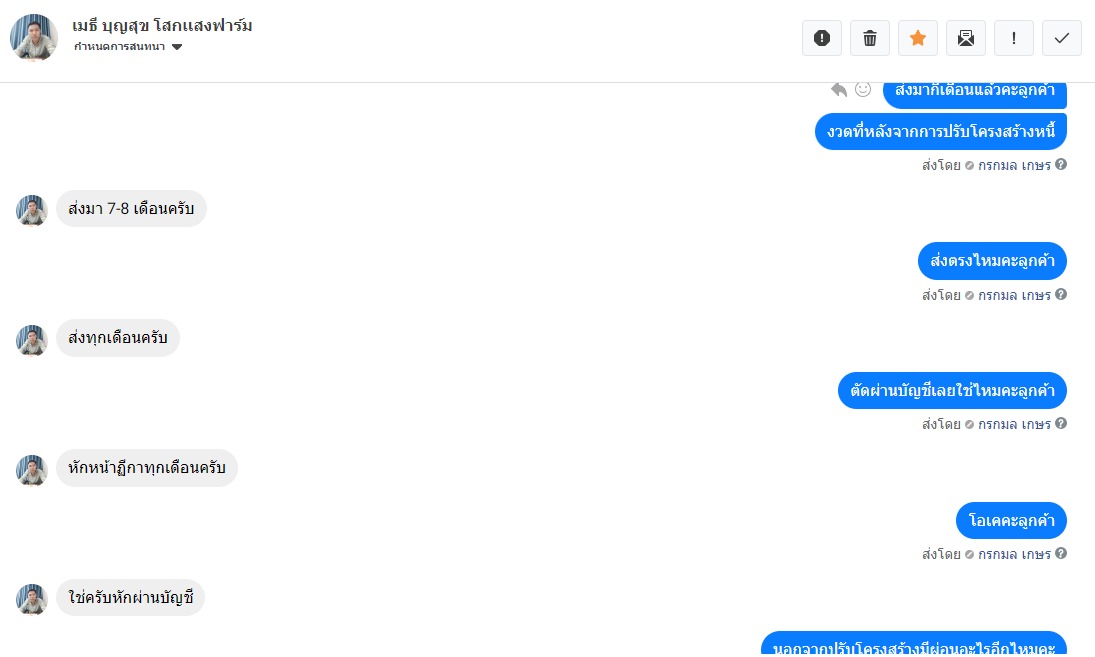Viewport: 1095px width, 657px height.
Task: Select message หักหน้าฏีกาทุกเดือนครับ
Action: 147,468
